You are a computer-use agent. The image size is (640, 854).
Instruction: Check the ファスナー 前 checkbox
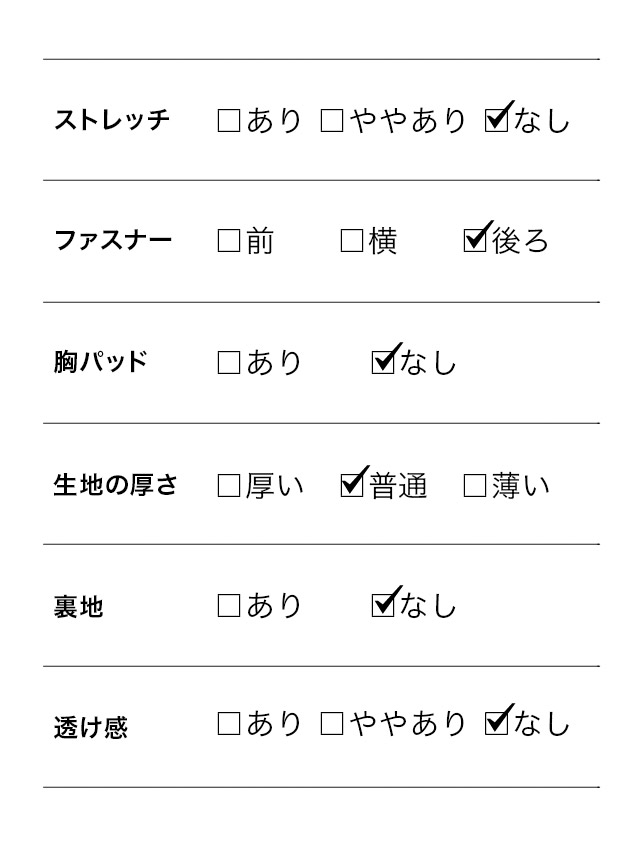[229, 241]
